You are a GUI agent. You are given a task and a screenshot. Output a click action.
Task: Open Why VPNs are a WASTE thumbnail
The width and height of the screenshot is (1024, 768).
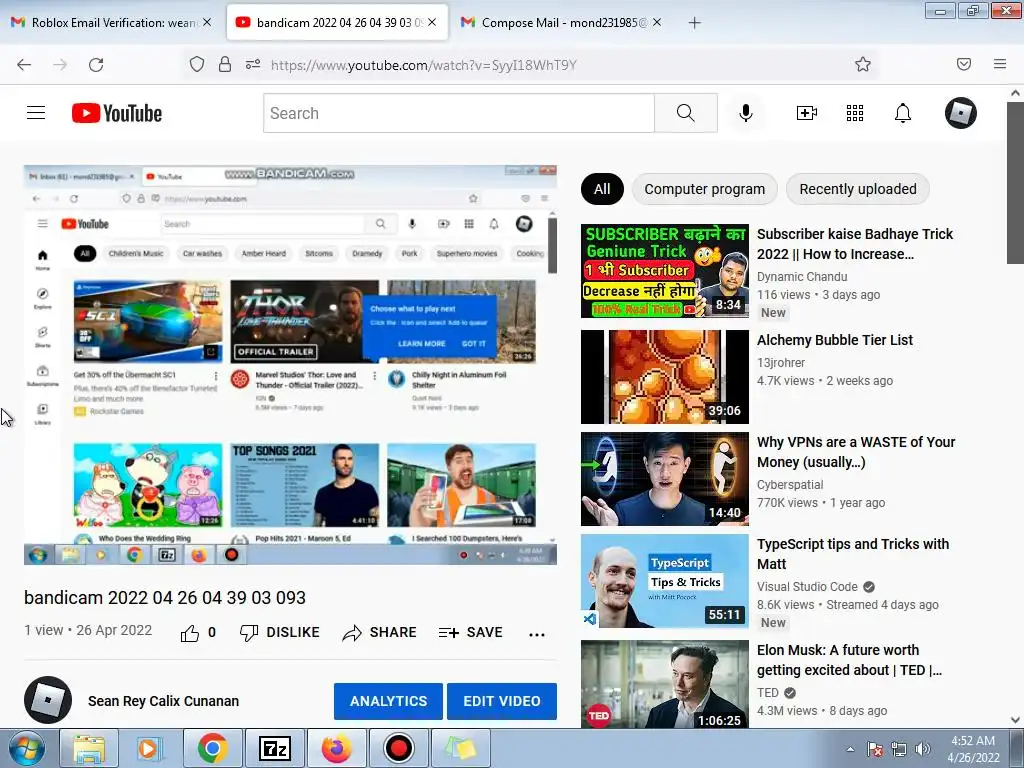[665, 479]
